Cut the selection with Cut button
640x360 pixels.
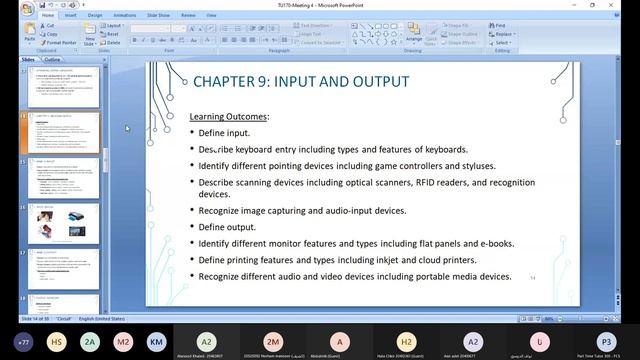point(47,26)
